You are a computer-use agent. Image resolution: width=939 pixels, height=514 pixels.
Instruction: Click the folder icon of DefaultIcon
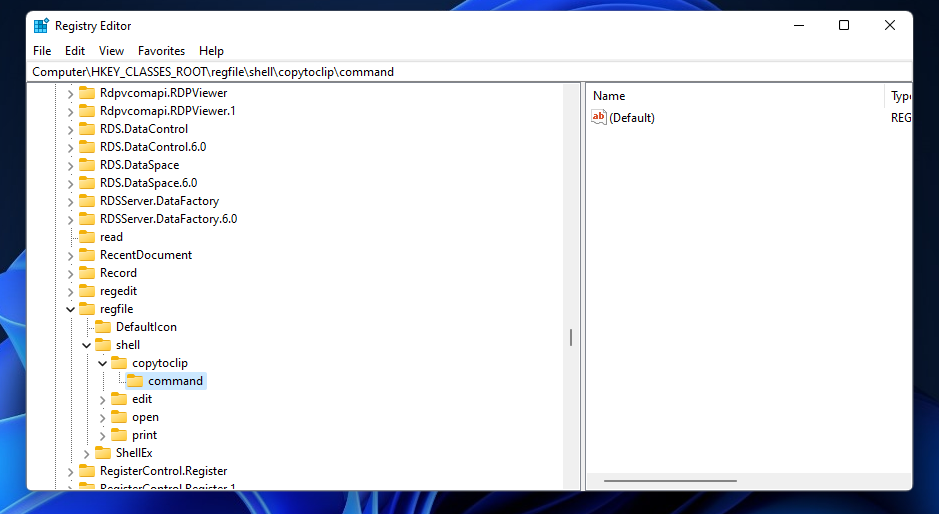[104, 326]
